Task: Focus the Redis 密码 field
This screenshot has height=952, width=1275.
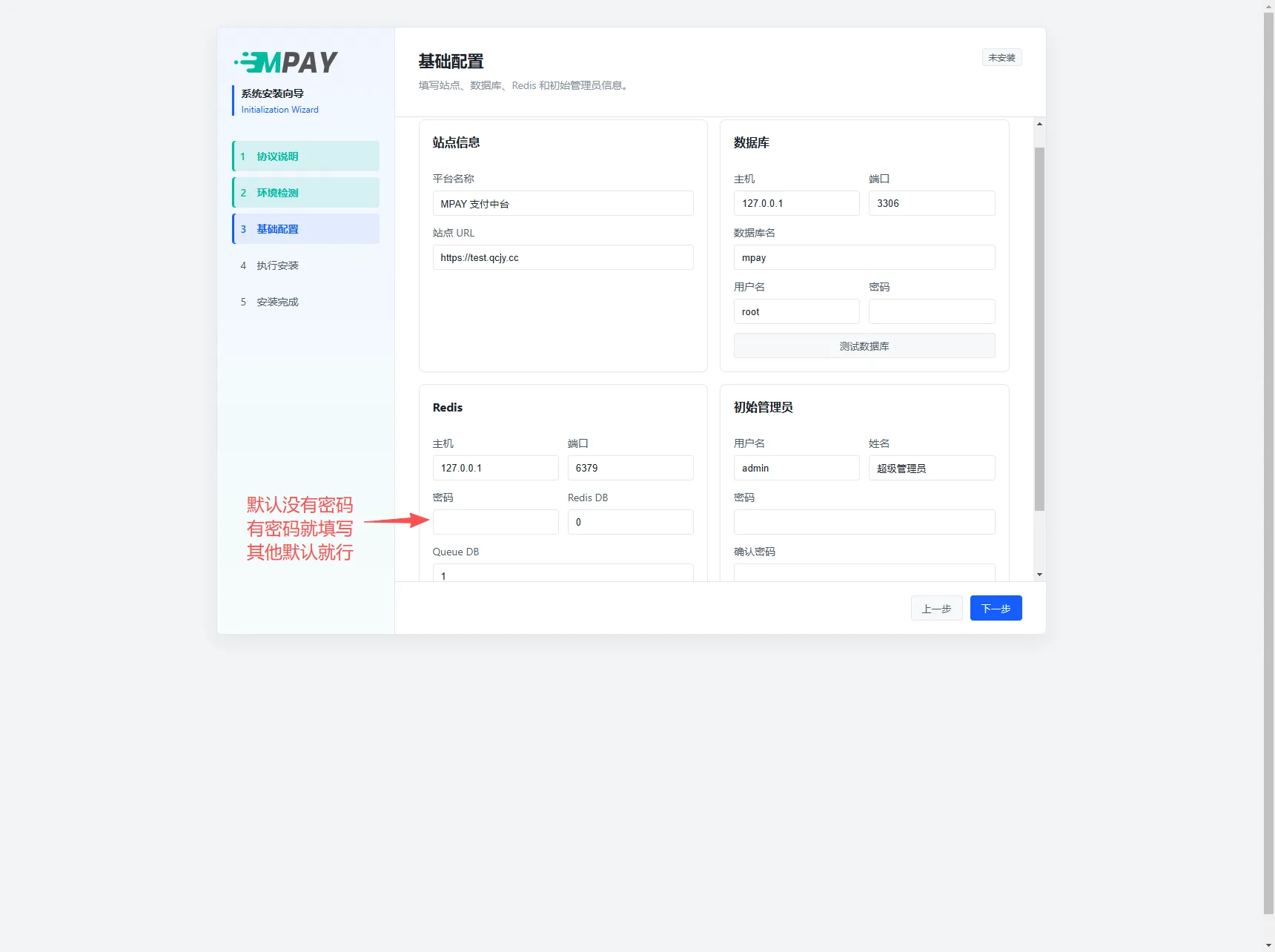Action: point(495,522)
